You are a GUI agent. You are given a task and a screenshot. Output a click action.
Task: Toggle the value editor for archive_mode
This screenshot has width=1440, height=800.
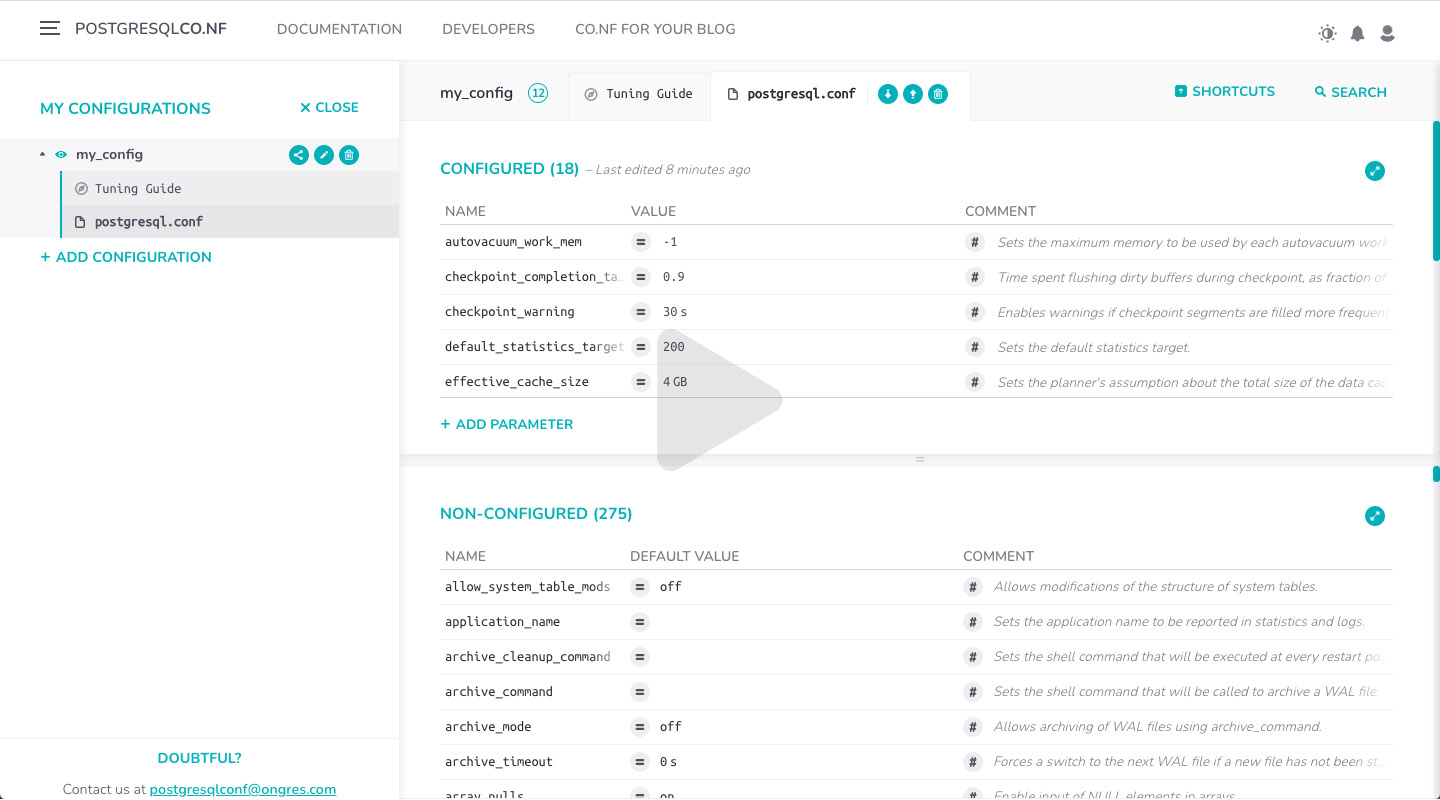(x=639, y=726)
